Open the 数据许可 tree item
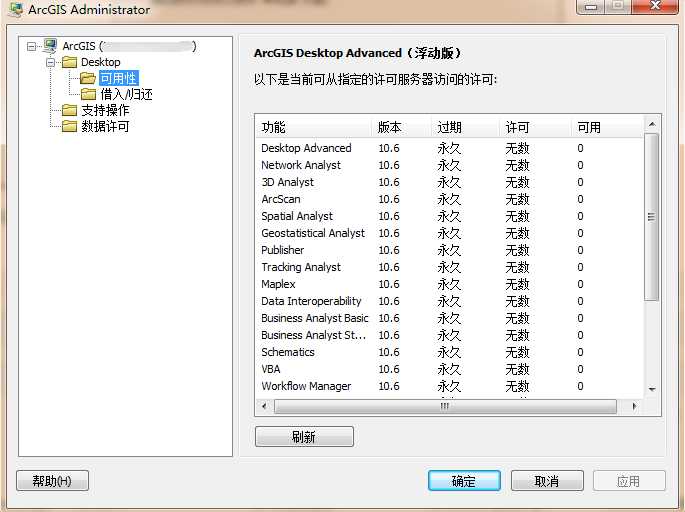Viewport: 685px width, 512px height. coord(105,126)
